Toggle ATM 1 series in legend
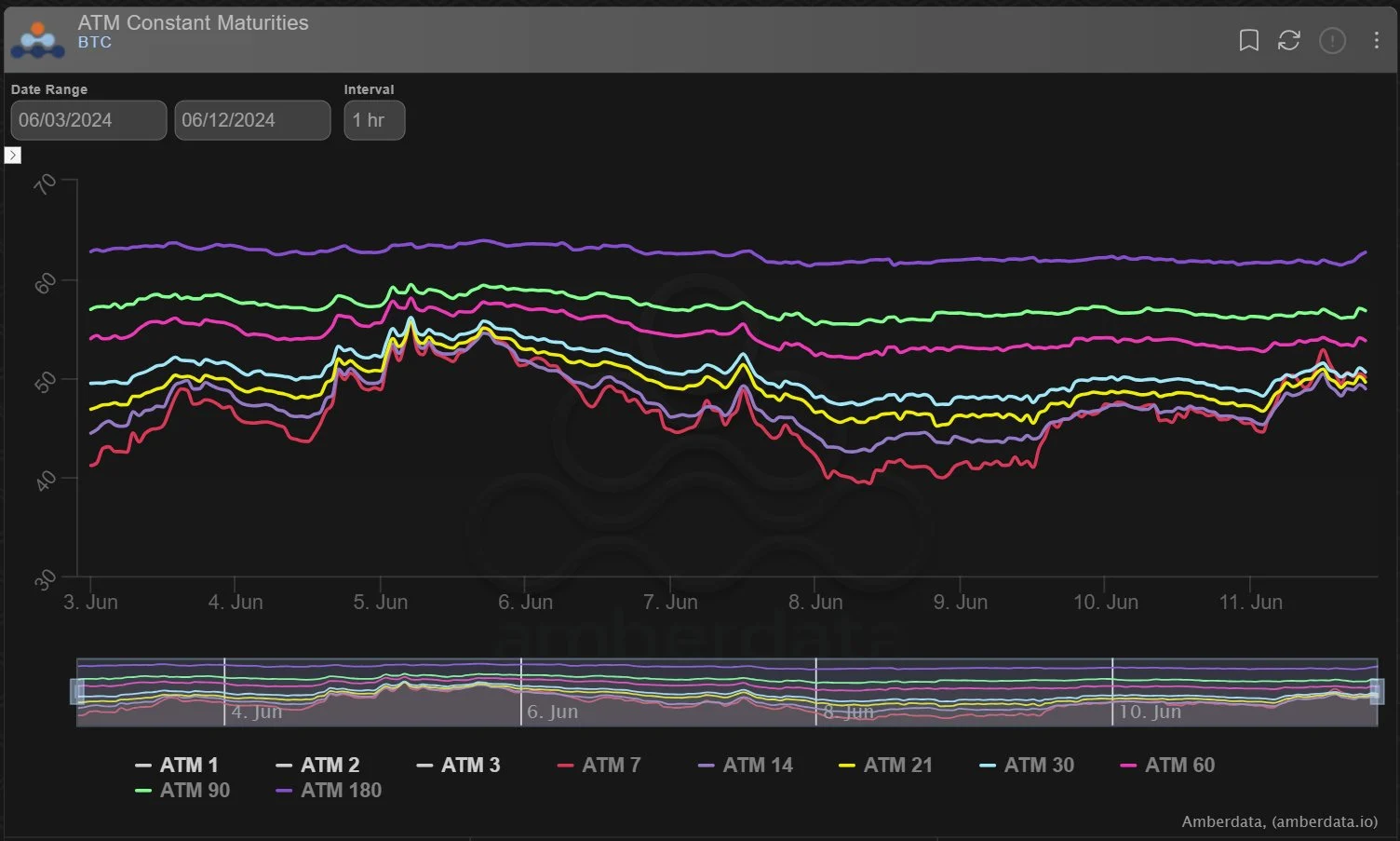This screenshot has width=1400, height=841. [x=177, y=765]
